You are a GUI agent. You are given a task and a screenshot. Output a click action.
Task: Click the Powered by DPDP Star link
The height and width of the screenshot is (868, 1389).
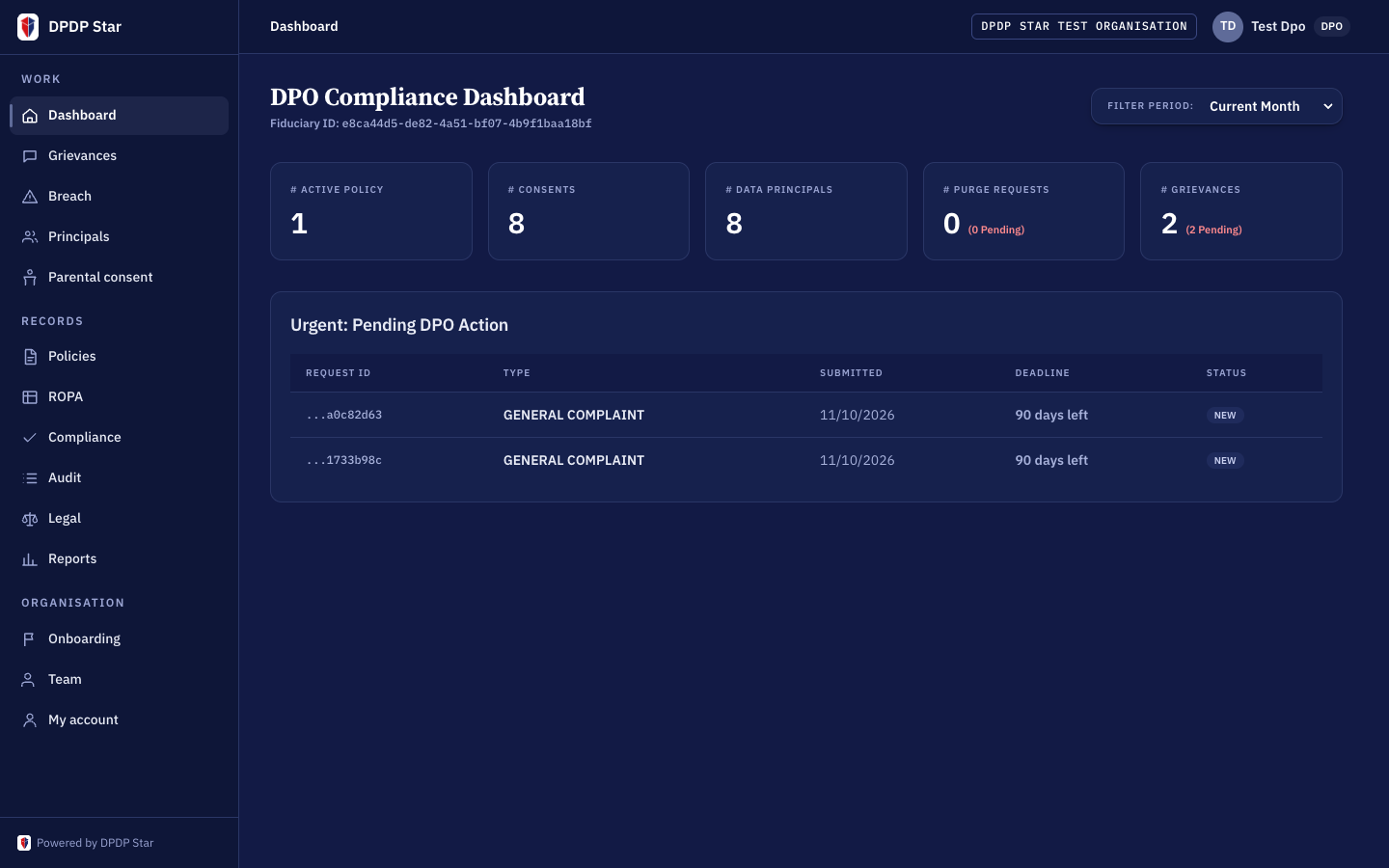pyautogui.click(x=86, y=843)
